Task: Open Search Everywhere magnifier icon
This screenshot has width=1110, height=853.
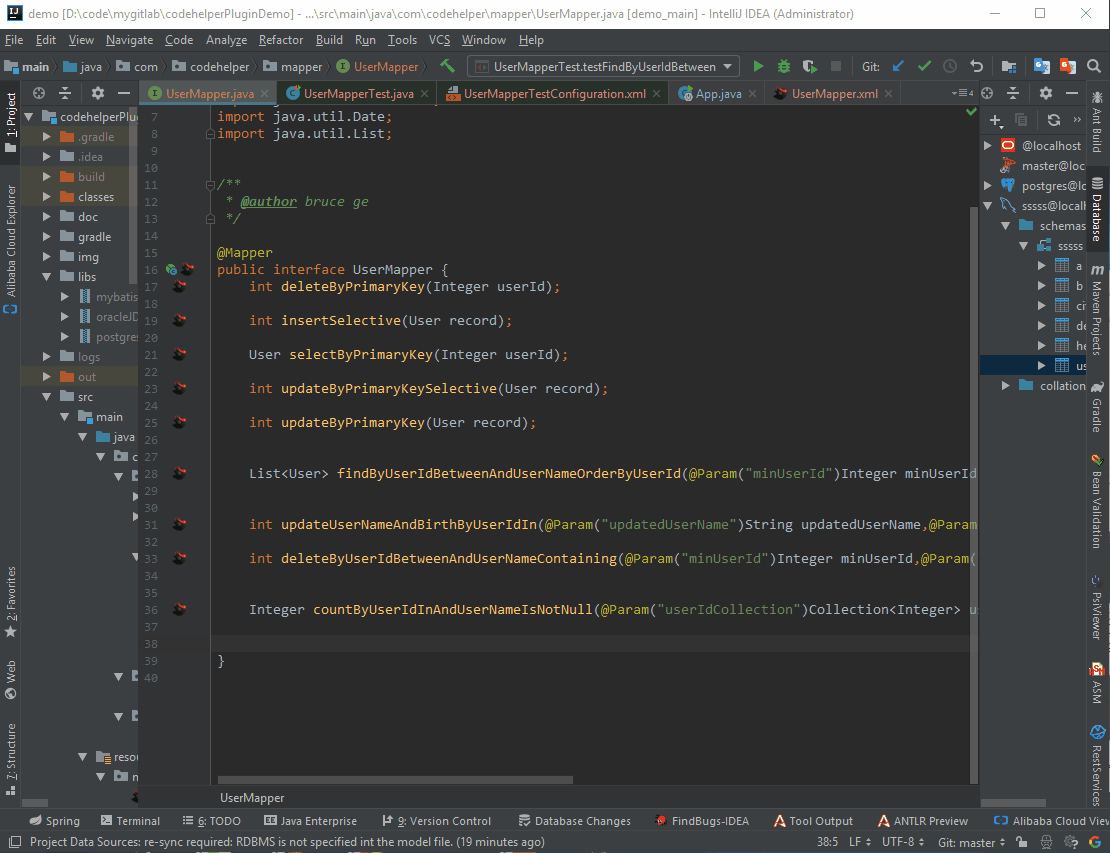Action: [x=1094, y=67]
